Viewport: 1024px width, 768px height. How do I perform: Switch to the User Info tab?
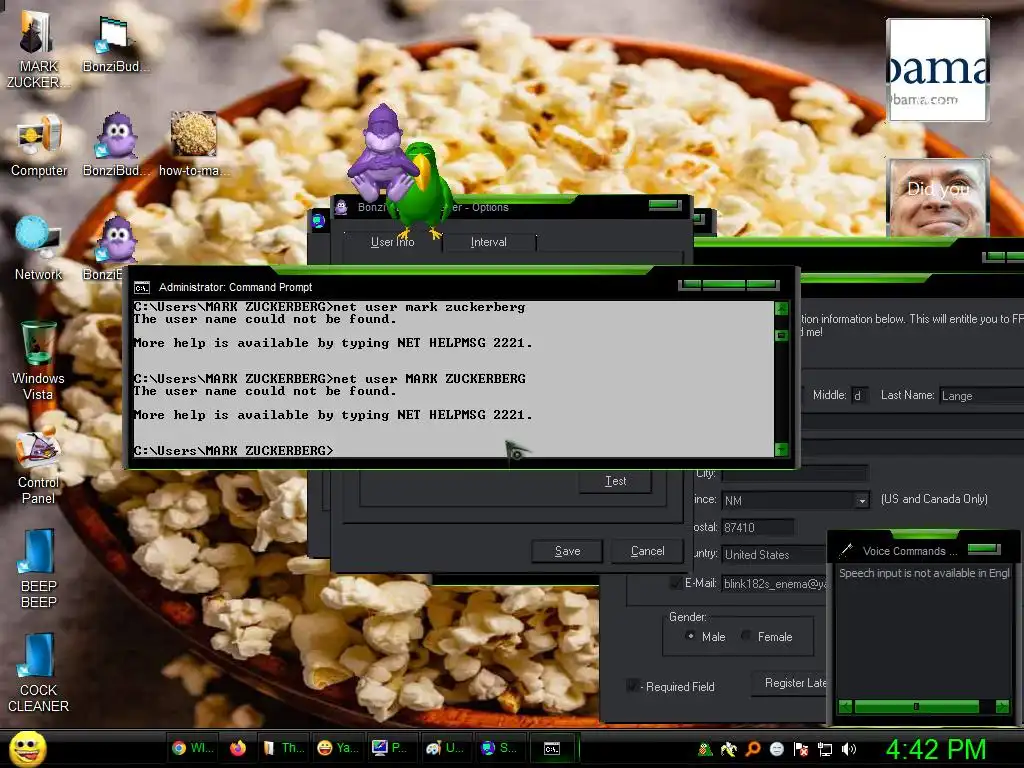[x=392, y=242]
